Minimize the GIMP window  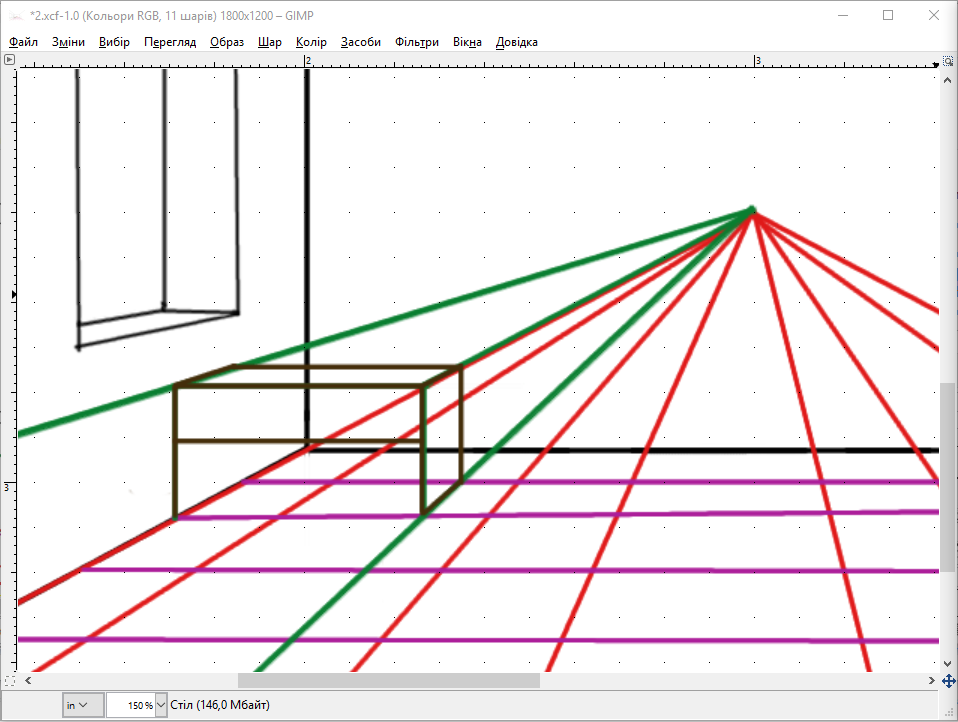click(x=843, y=16)
